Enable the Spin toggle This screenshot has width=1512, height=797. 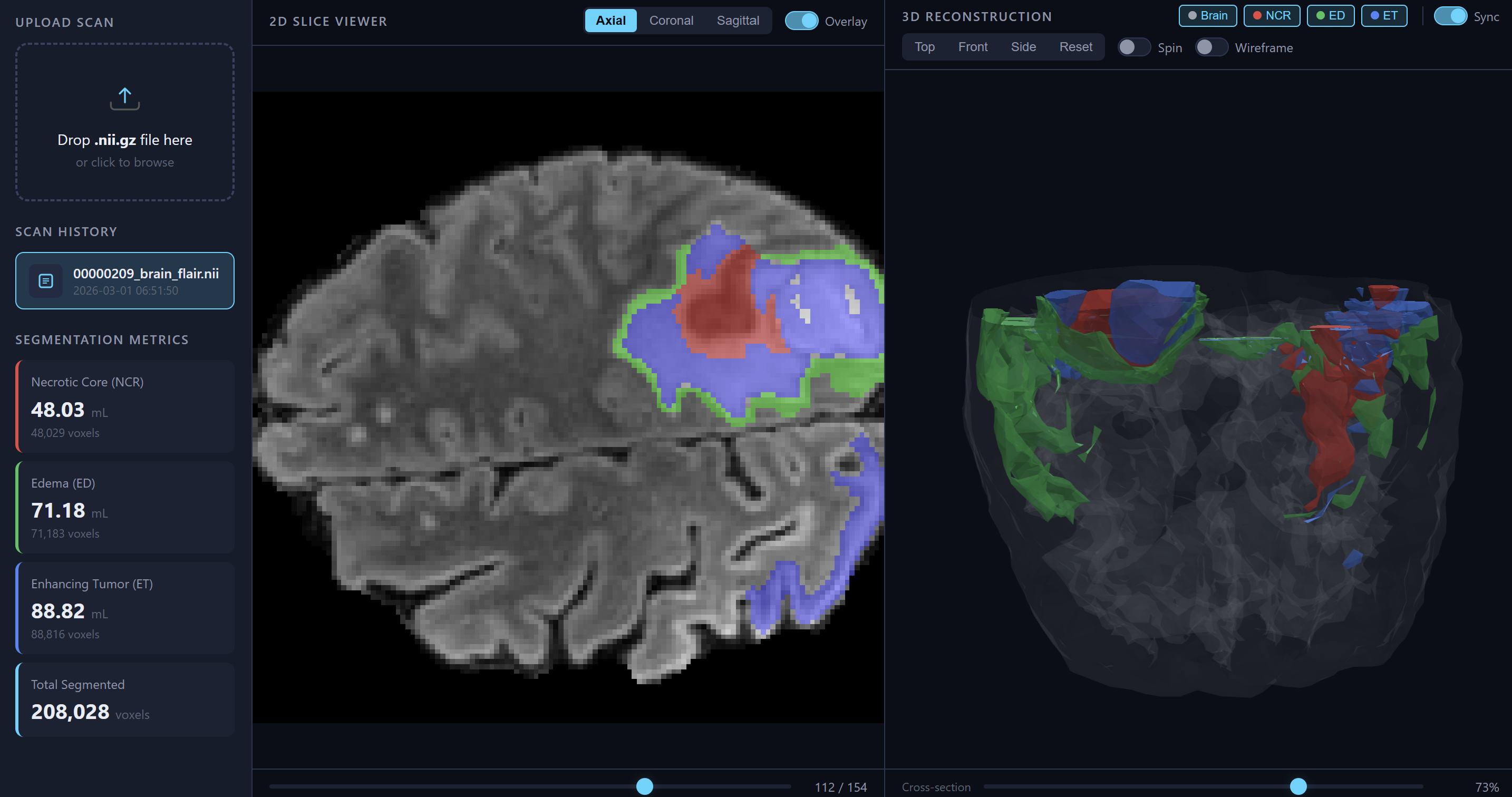tap(1133, 47)
